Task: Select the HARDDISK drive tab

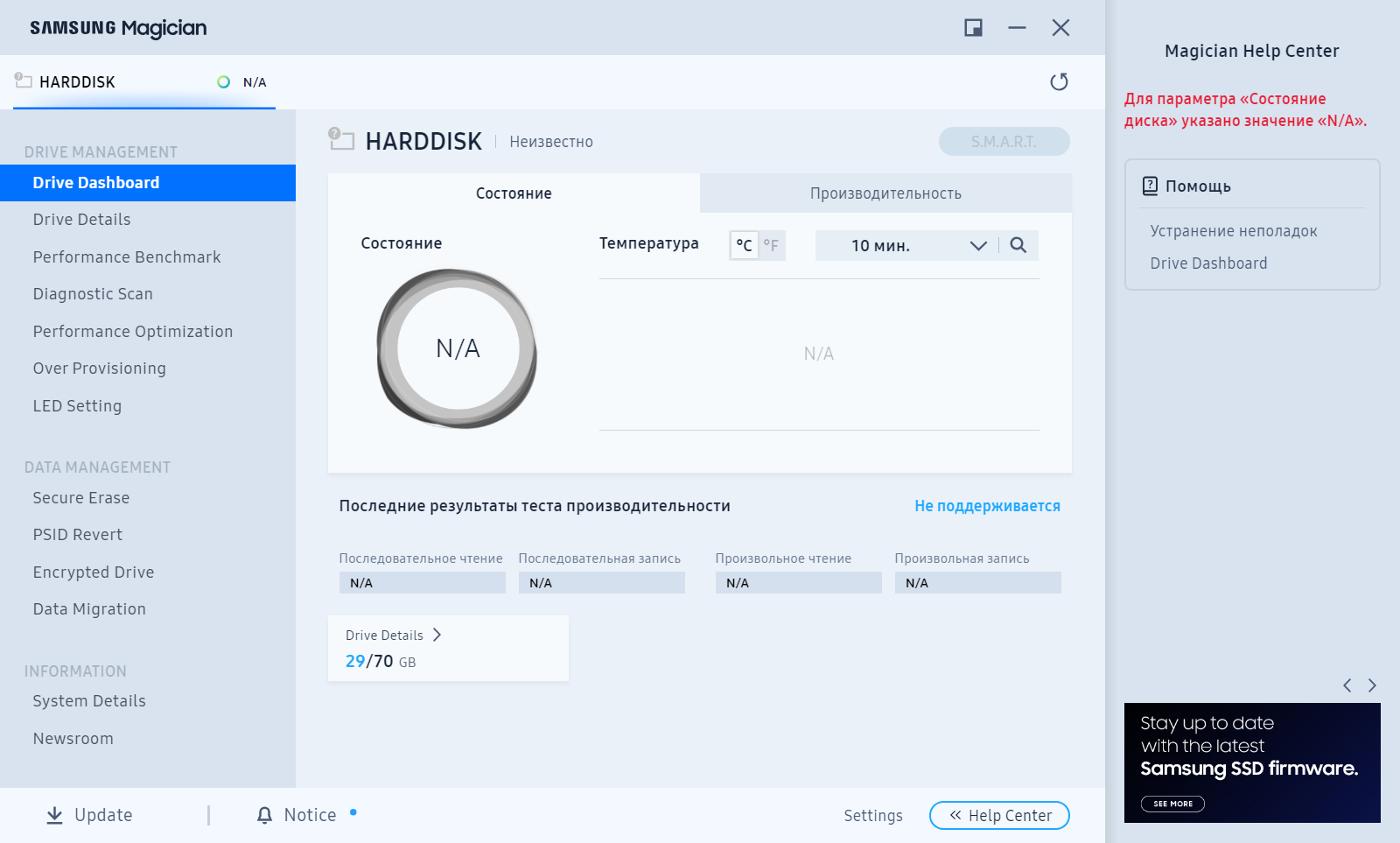Action: 144,82
